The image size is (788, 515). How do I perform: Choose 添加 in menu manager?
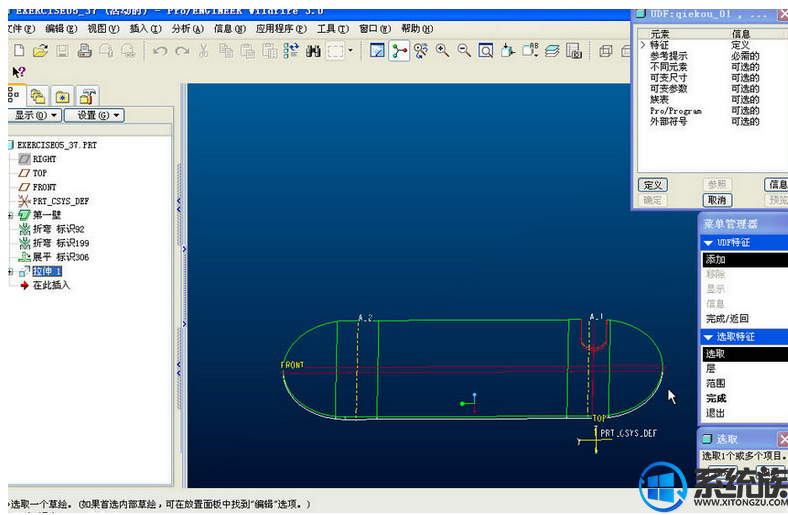click(x=744, y=260)
